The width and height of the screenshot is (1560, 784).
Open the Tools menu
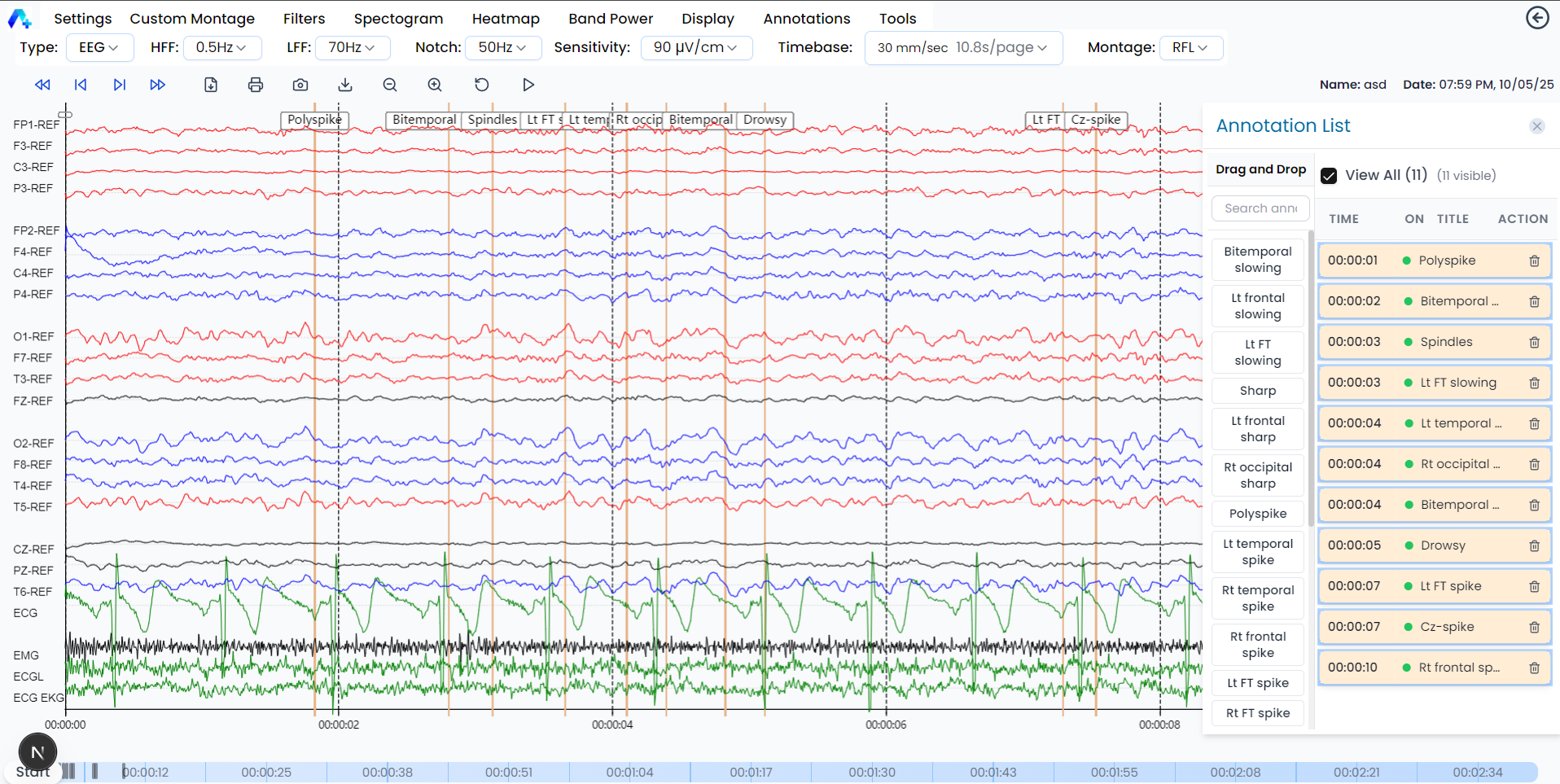click(898, 19)
